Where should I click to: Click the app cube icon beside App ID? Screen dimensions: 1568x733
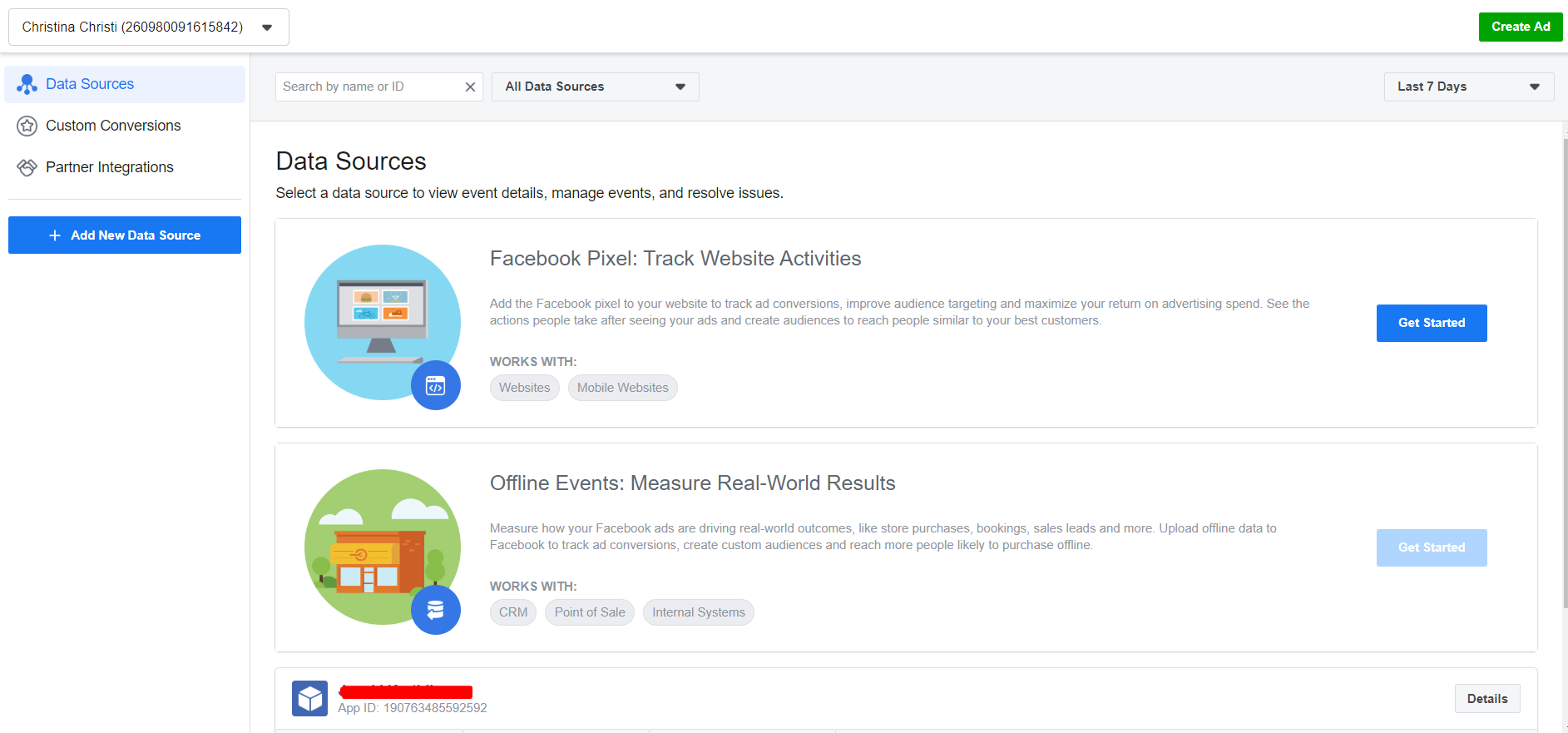[x=309, y=699]
